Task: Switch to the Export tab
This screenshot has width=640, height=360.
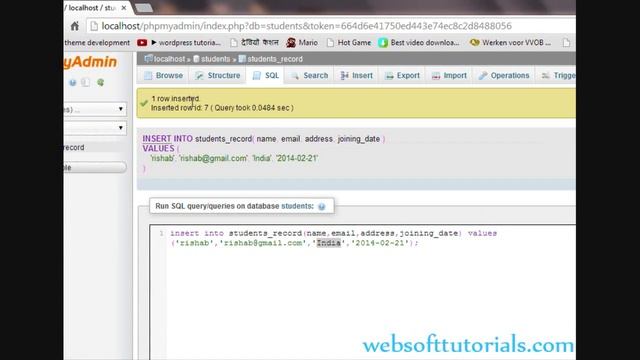Action: point(402,76)
